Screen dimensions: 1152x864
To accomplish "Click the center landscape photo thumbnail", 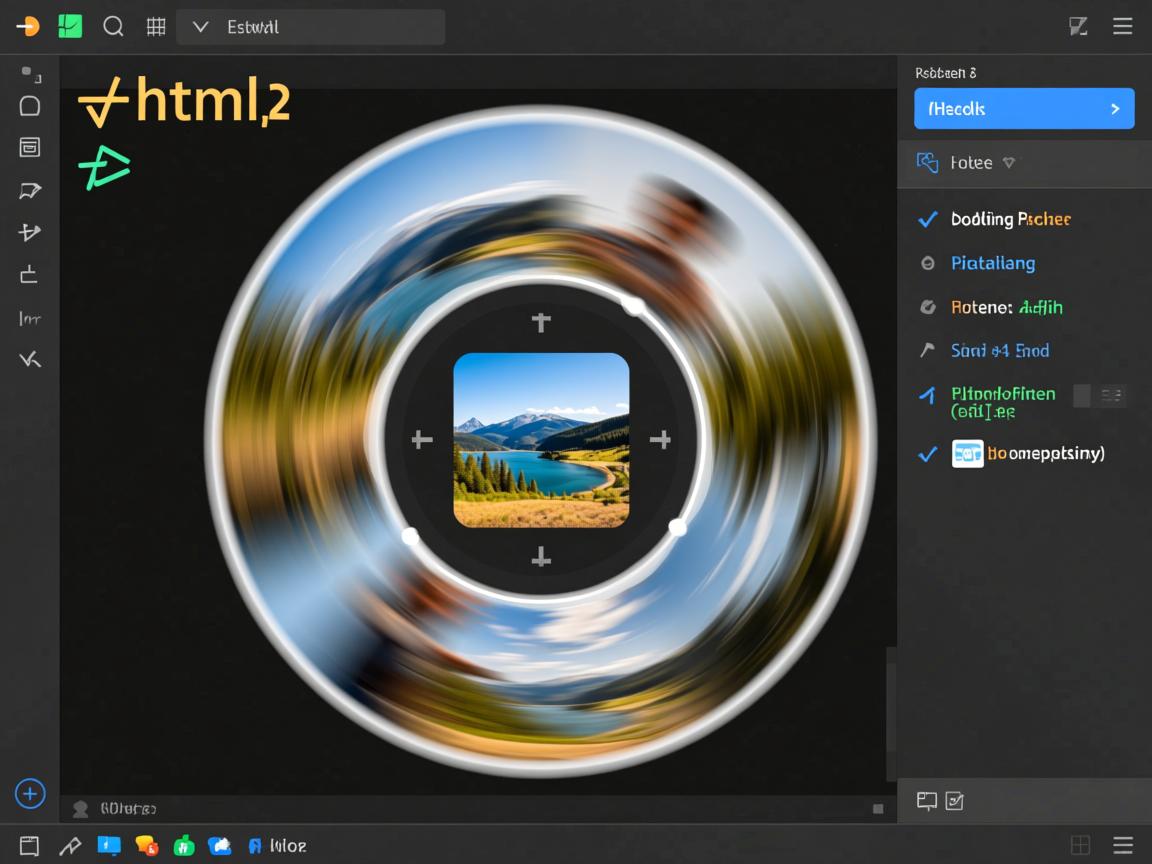I will [541, 440].
